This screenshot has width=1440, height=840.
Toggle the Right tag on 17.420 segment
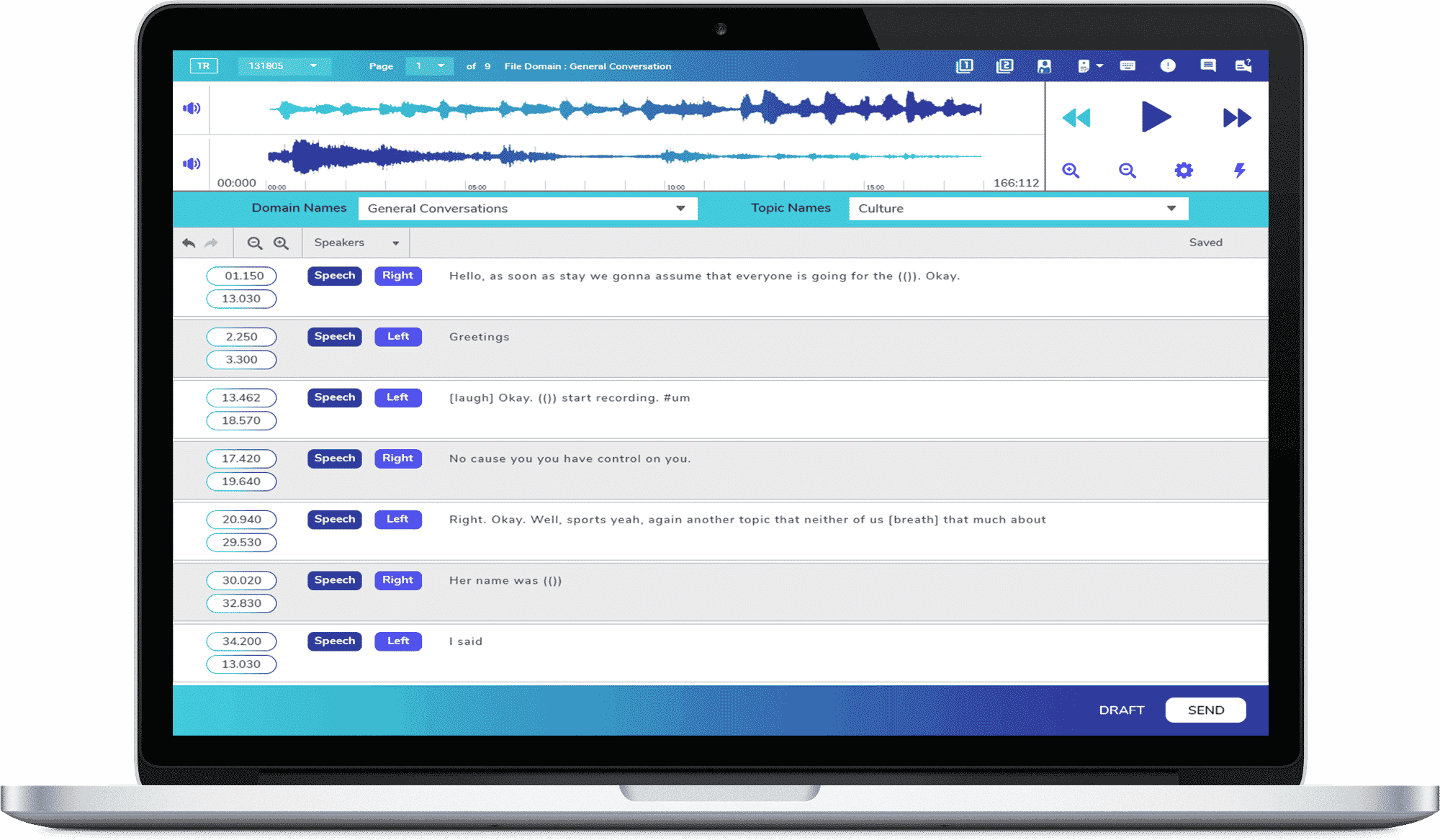pyautogui.click(x=397, y=459)
